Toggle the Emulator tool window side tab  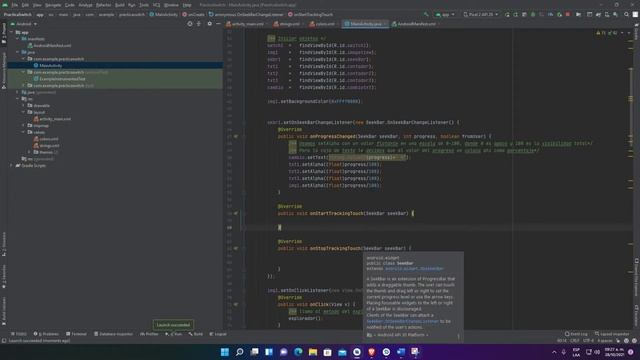pyautogui.click(x=636, y=315)
